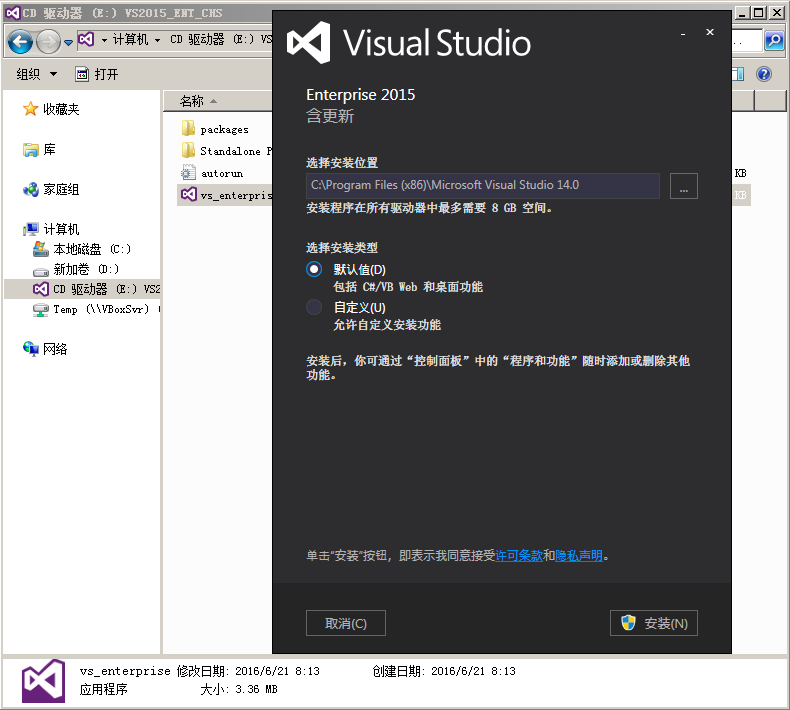This screenshot has height=710, width=790.
Task: Open the 组织 organize menu
Action: coord(36,74)
